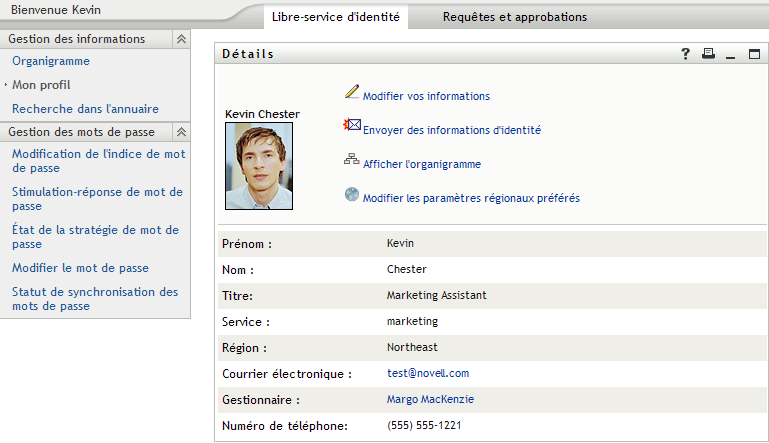This screenshot has height=443, width=769.
Task: Click the envelope icon for sending identity info
Action: [352, 125]
